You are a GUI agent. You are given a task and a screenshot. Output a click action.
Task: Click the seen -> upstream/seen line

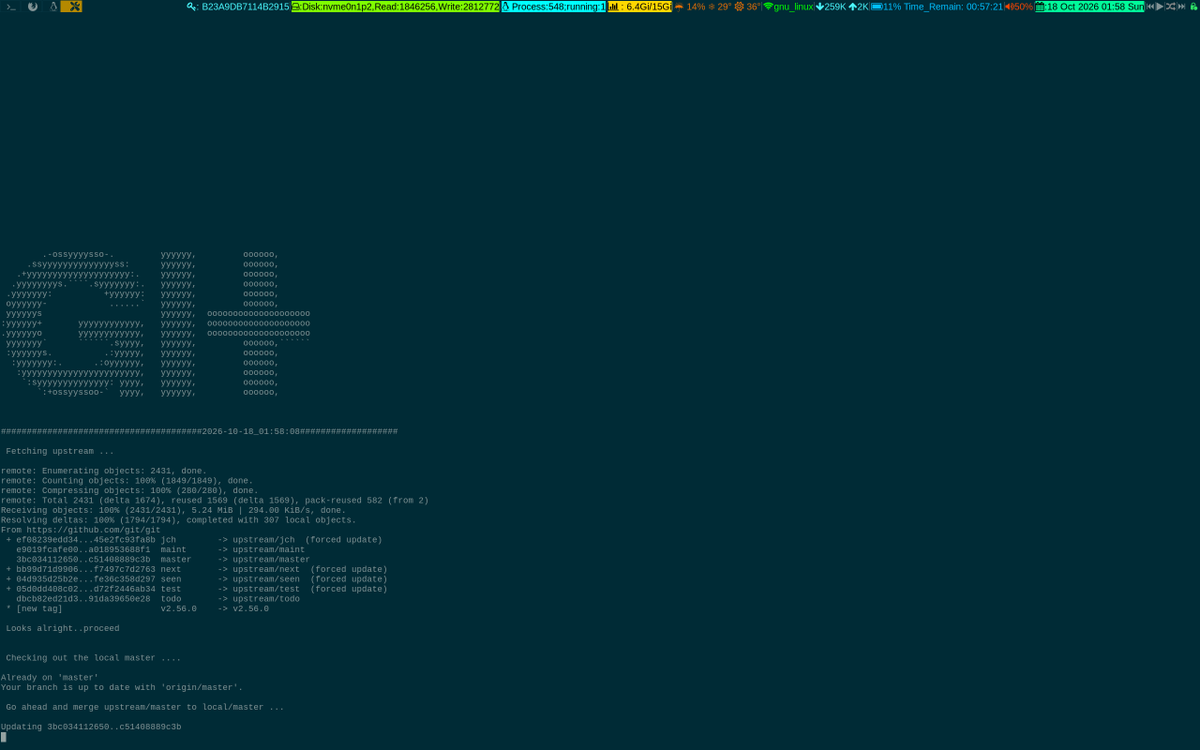[x=197, y=580]
